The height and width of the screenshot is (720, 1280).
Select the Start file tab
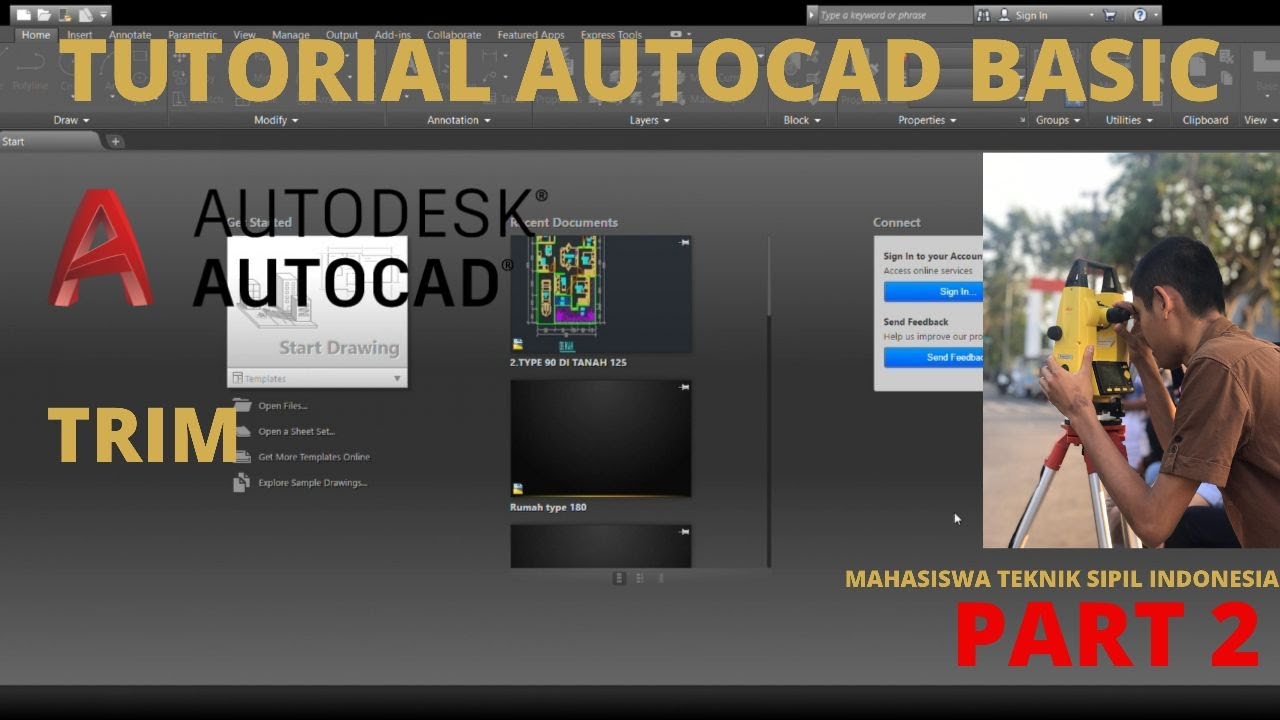tap(50, 141)
